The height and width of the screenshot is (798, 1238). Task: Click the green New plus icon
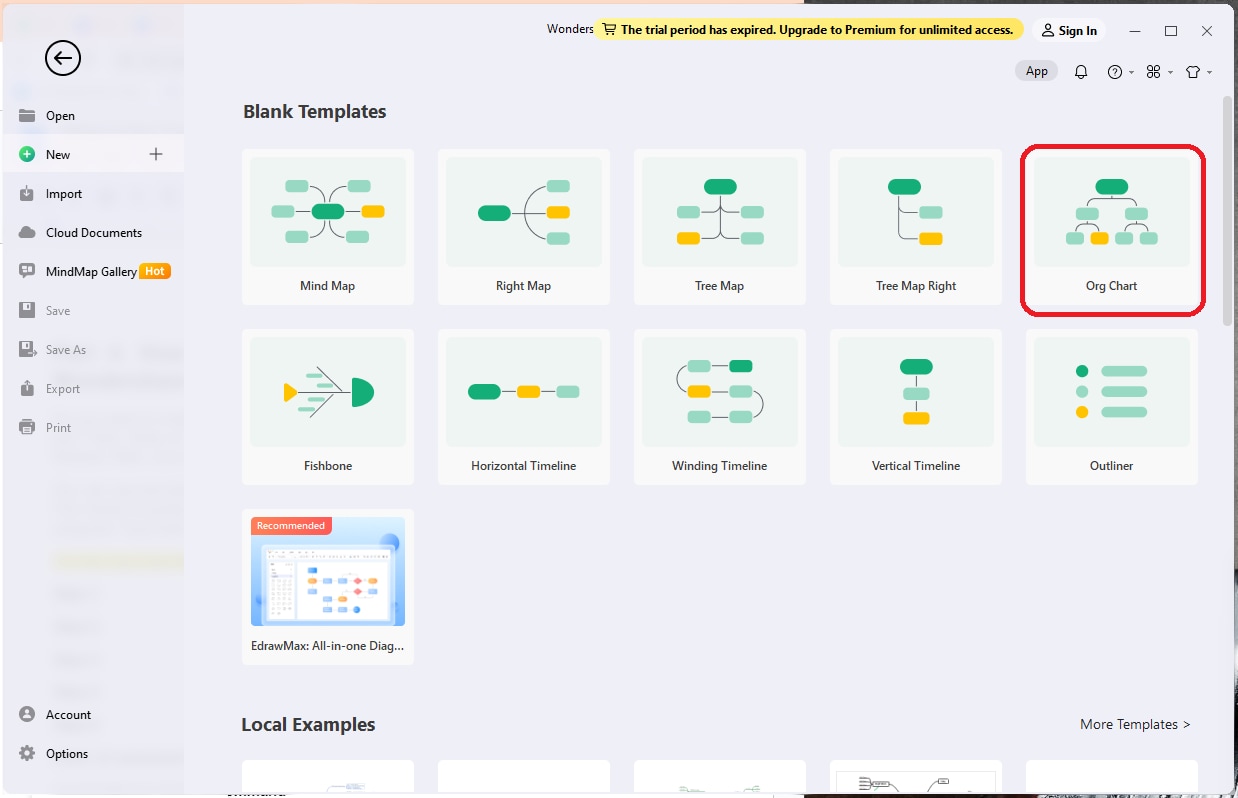pyautogui.click(x=27, y=154)
